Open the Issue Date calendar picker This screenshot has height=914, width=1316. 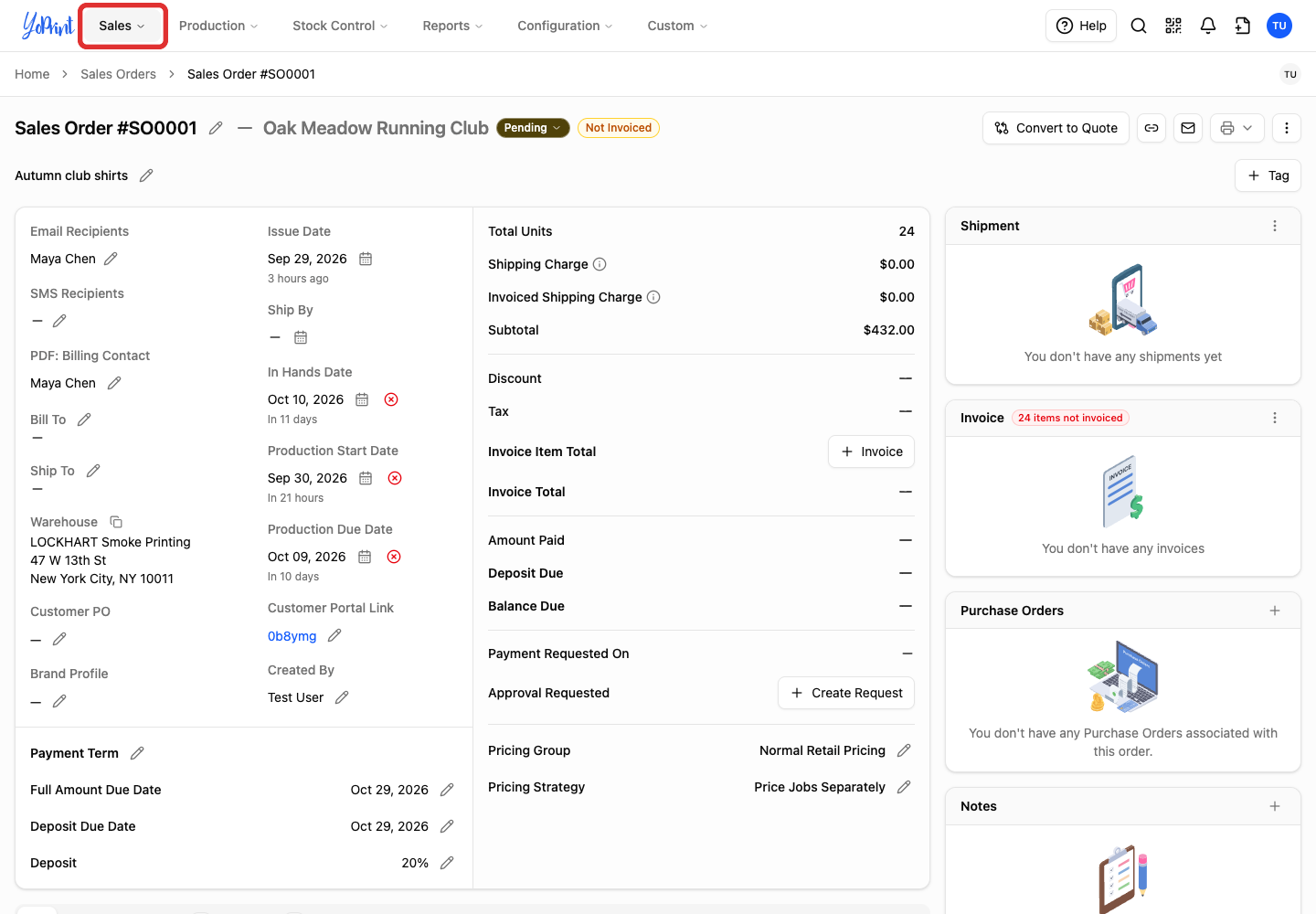tap(366, 259)
